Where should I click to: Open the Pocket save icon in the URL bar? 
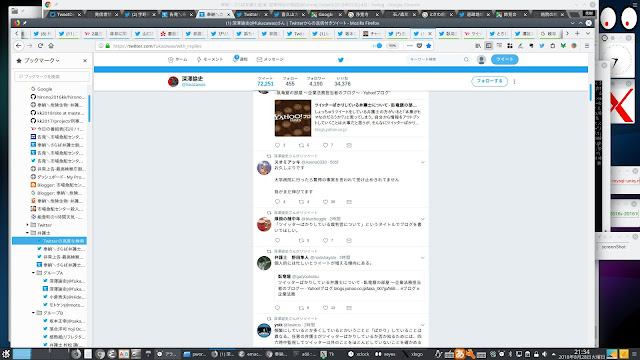pos(419,46)
